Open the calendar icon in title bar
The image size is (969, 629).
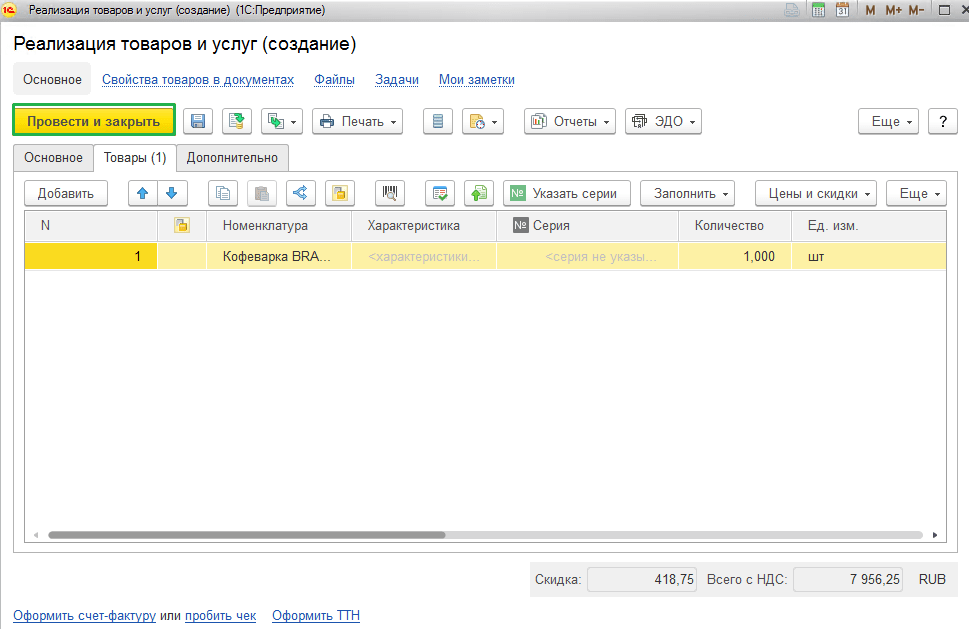[842, 10]
